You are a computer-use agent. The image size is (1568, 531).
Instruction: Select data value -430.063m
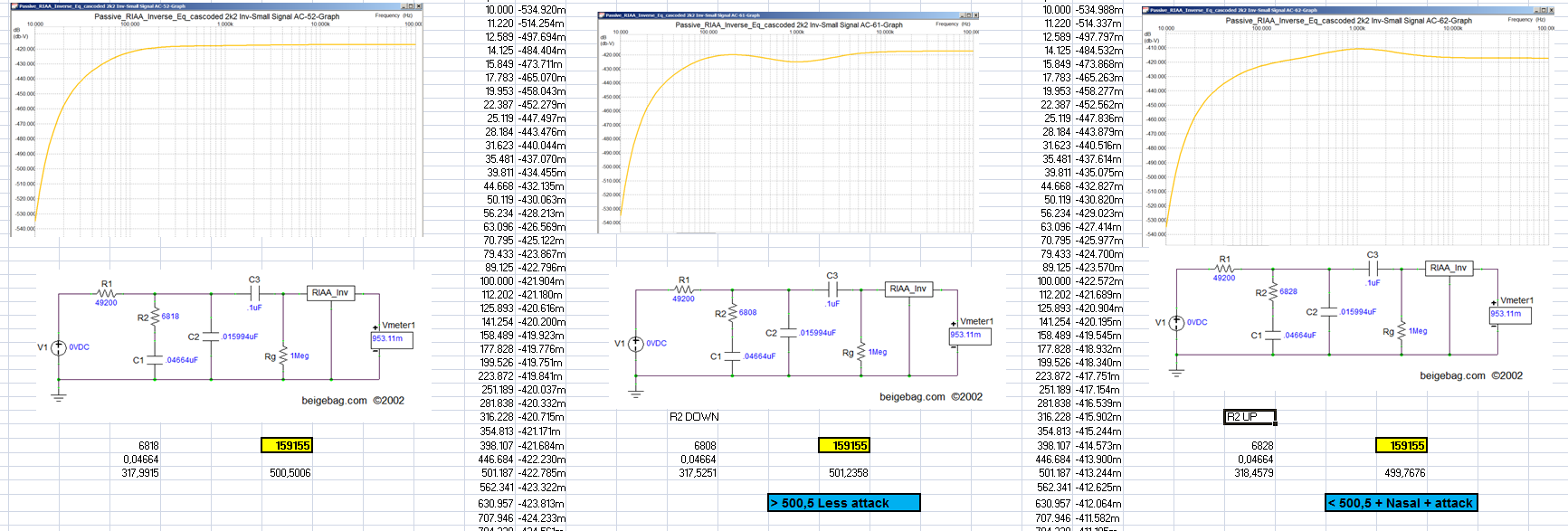pos(542,200)
